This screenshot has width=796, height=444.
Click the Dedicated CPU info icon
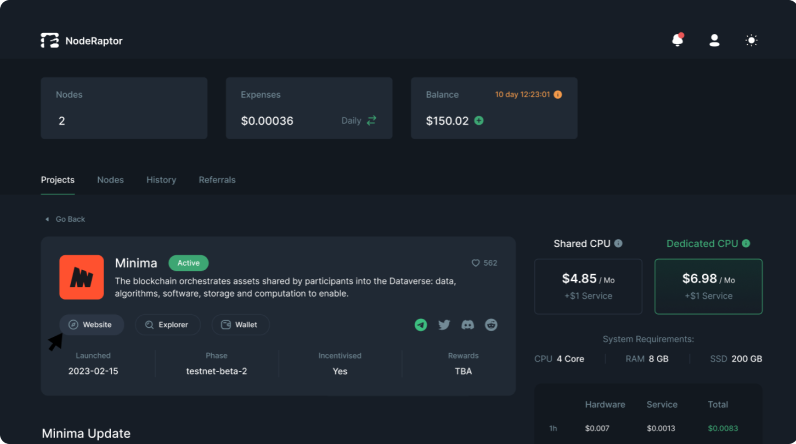click(746, 243)
